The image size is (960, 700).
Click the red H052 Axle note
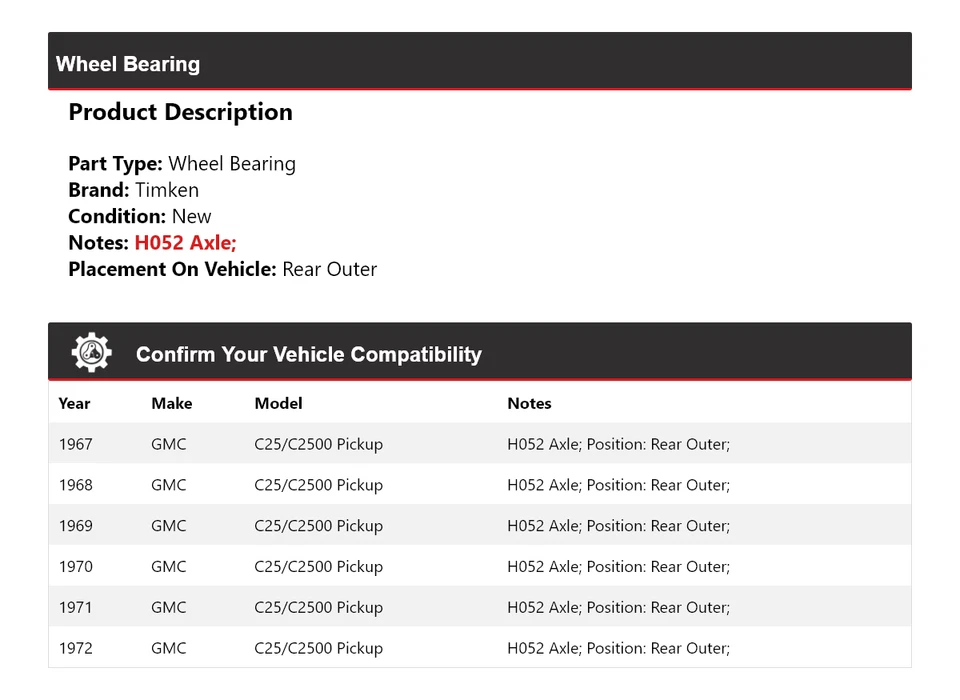(185, 243)
